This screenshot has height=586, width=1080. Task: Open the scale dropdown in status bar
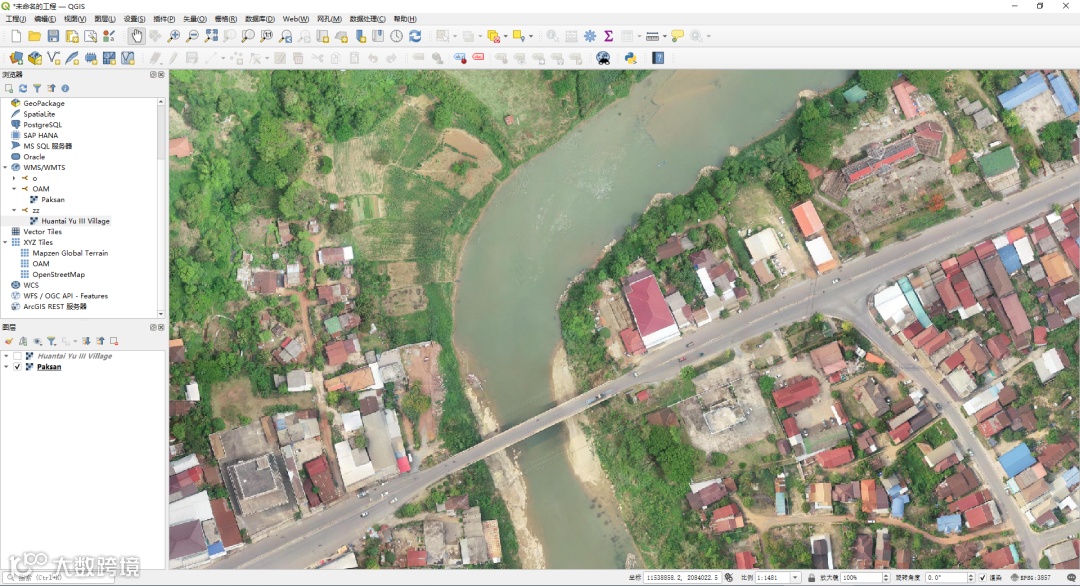click(x=795, y=578)
